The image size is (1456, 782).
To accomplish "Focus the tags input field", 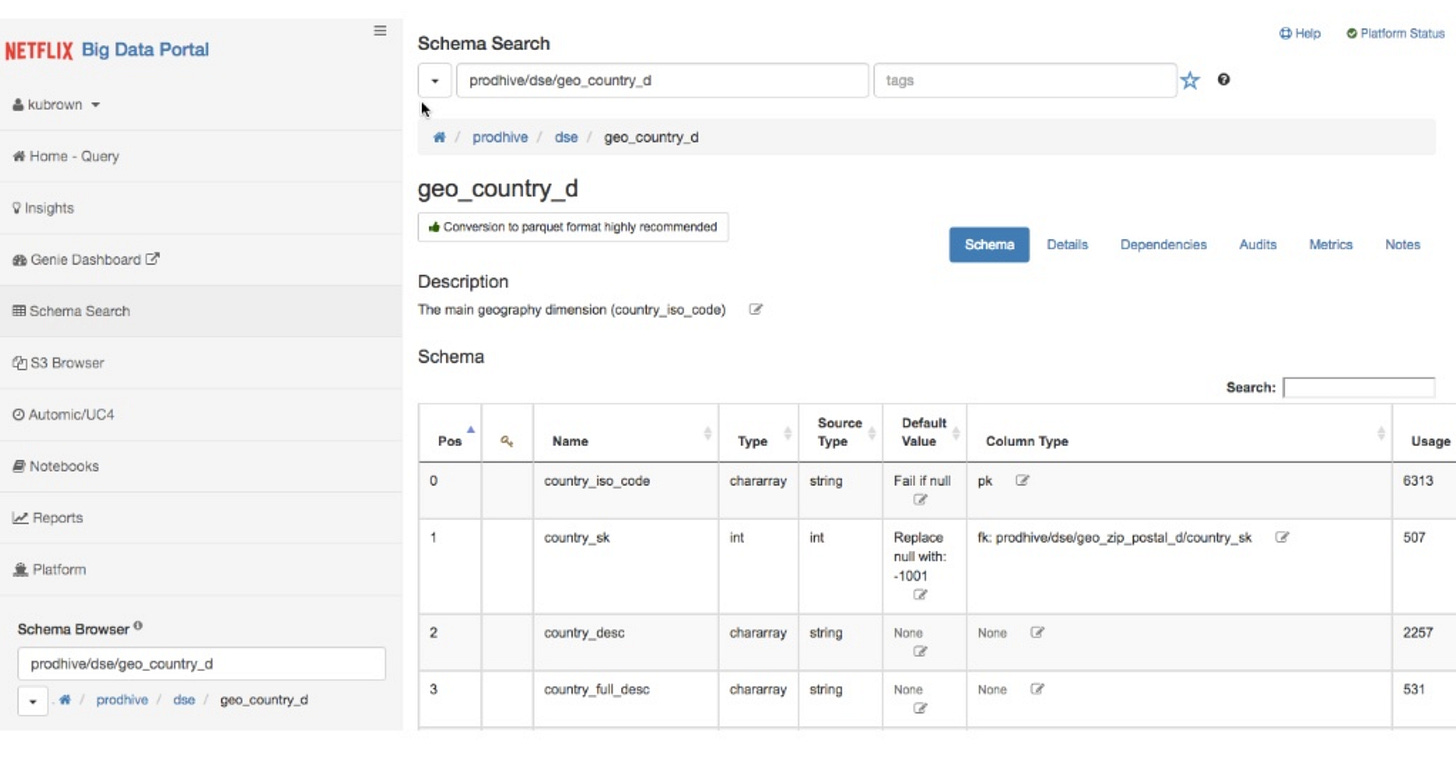I will pos(1025,81).
